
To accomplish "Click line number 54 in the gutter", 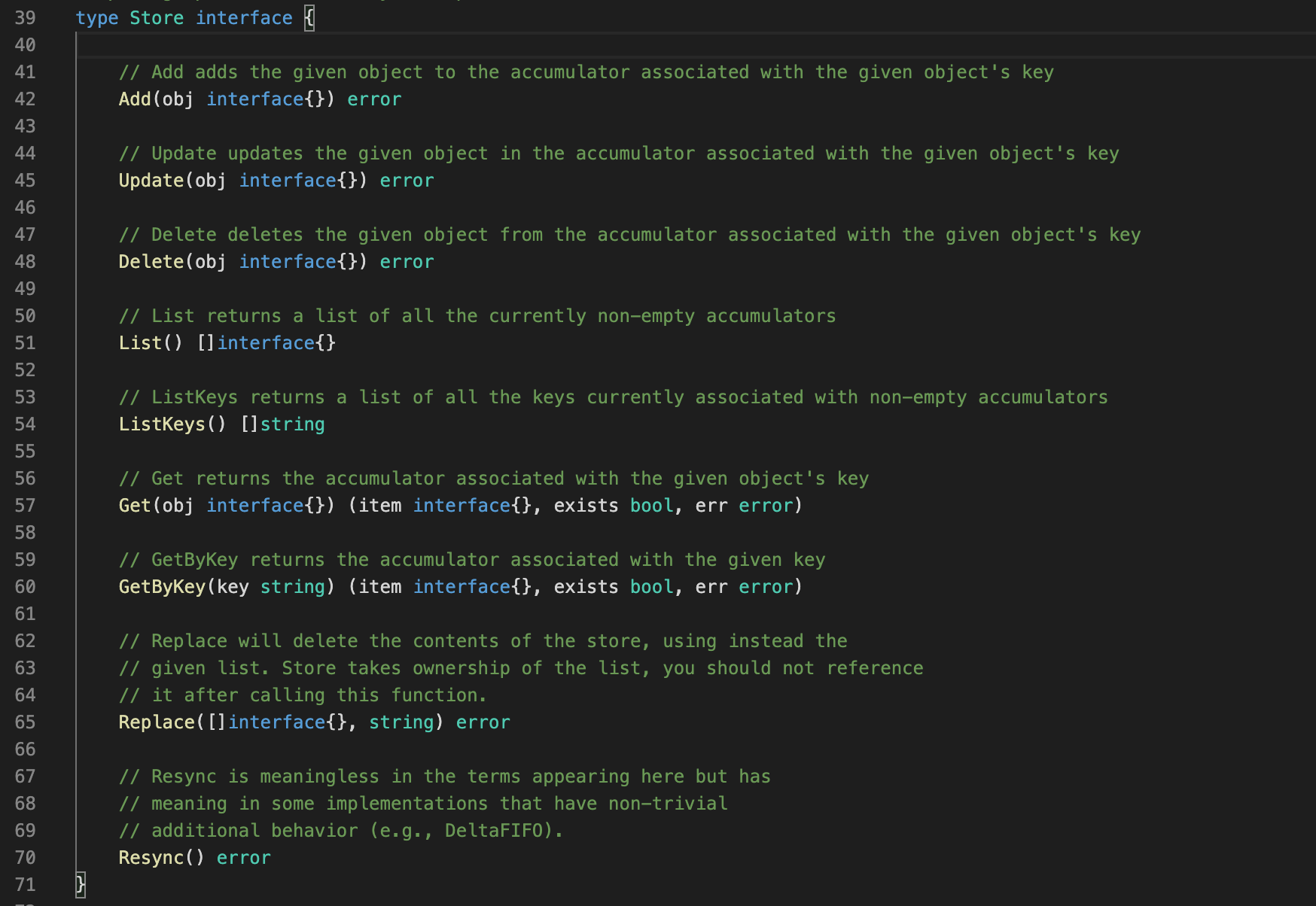I will tap(25, 424).
